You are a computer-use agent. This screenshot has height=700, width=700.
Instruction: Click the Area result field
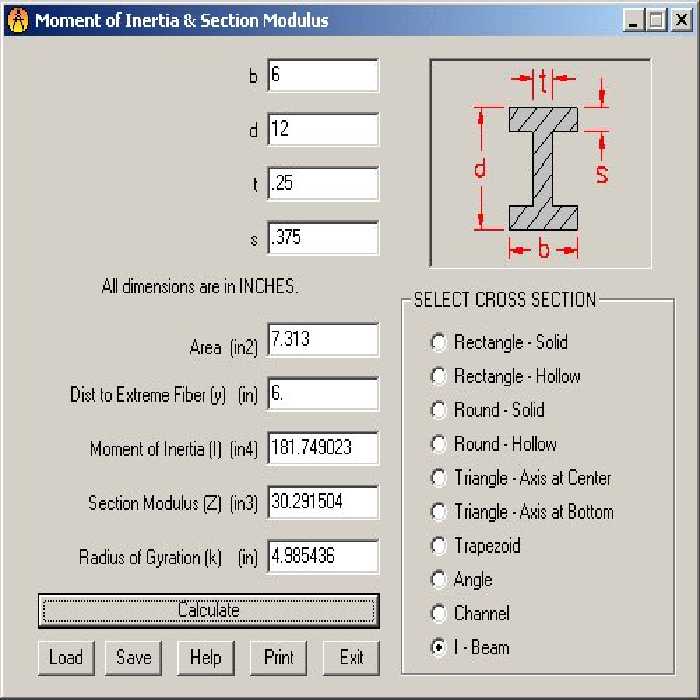[323, 340]
